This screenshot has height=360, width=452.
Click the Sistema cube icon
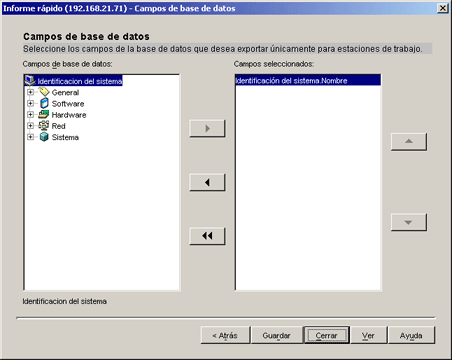44,137
